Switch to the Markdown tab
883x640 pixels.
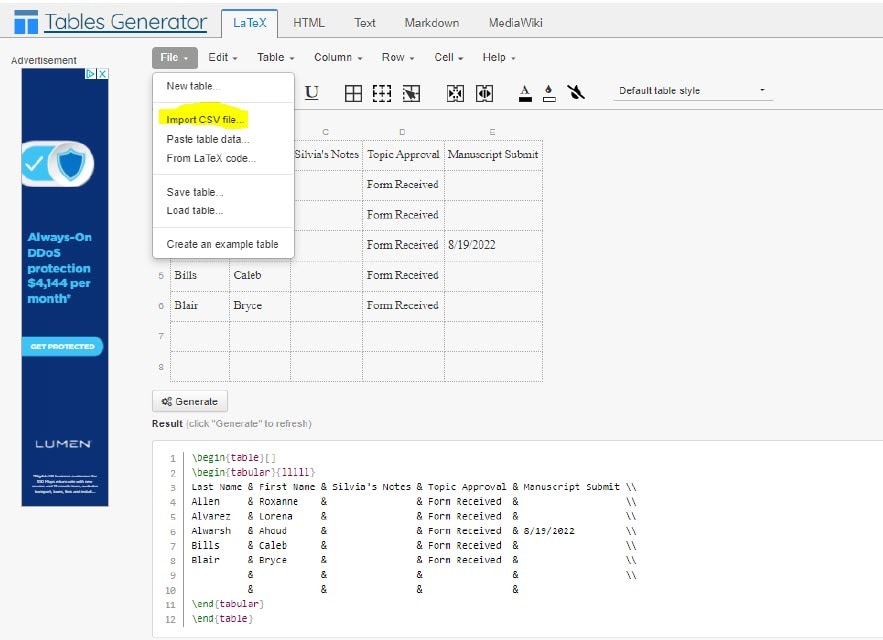coord(431,21)
